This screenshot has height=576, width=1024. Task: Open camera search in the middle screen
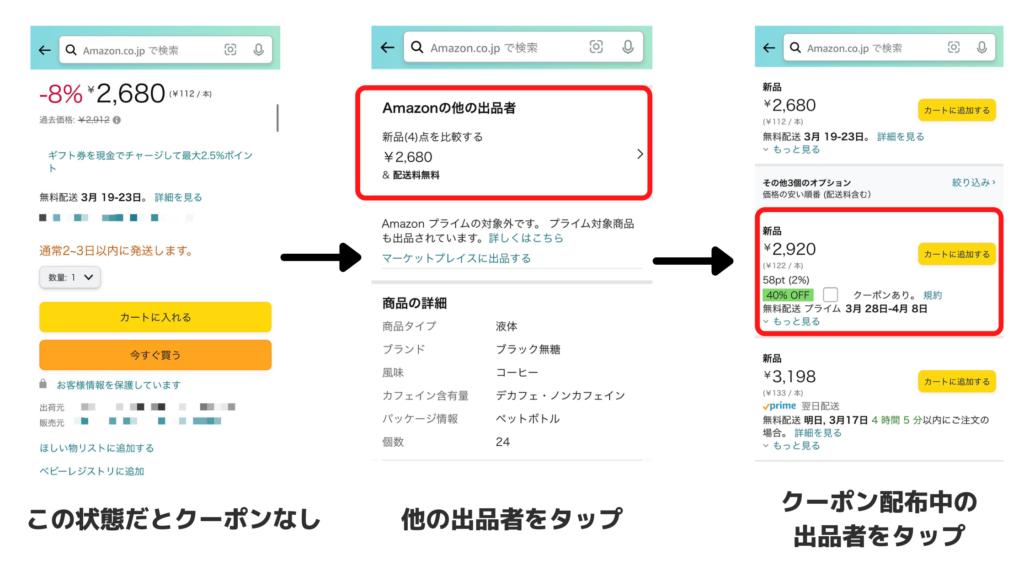596,47
